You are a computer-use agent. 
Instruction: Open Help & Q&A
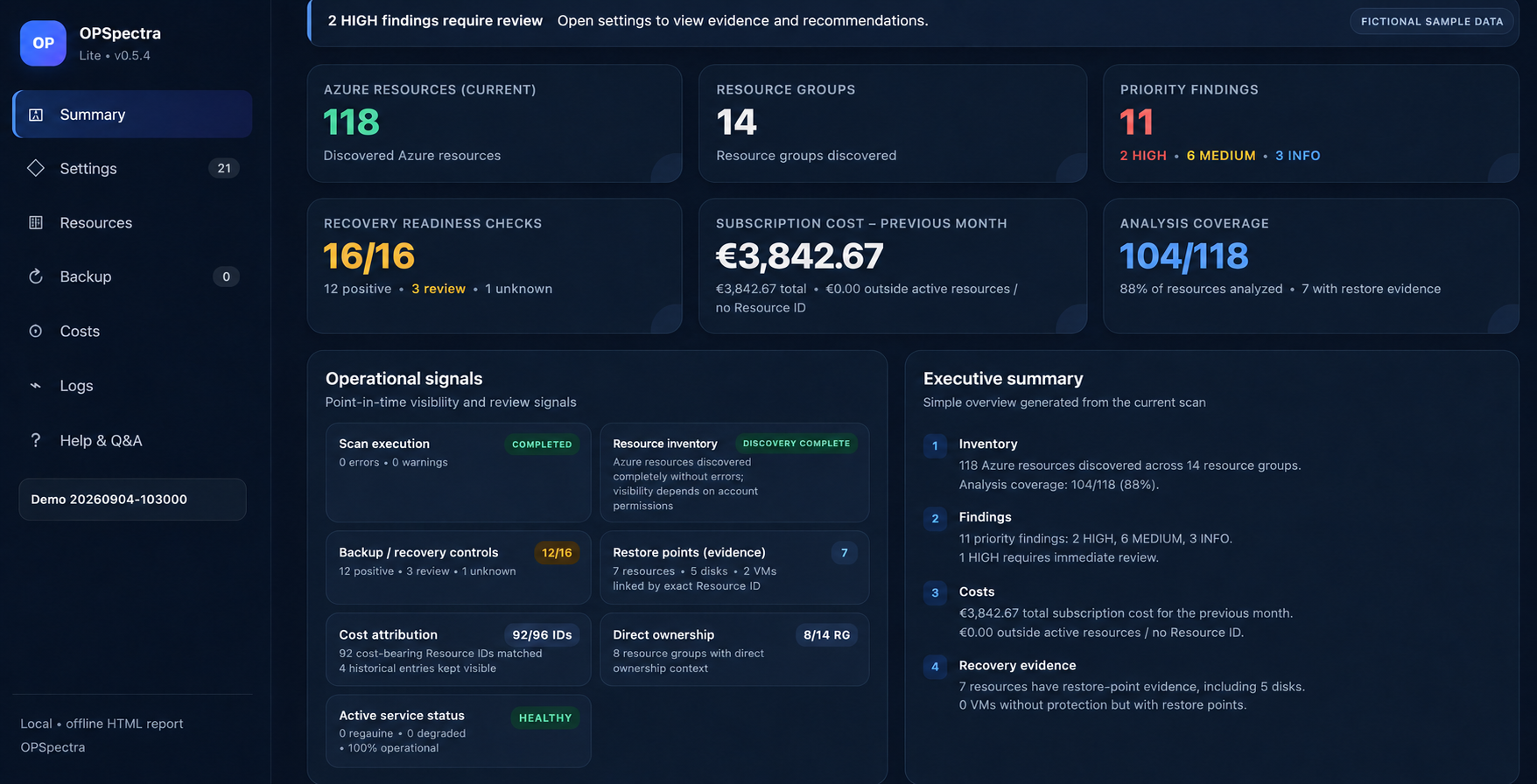[x=132, y=440]
